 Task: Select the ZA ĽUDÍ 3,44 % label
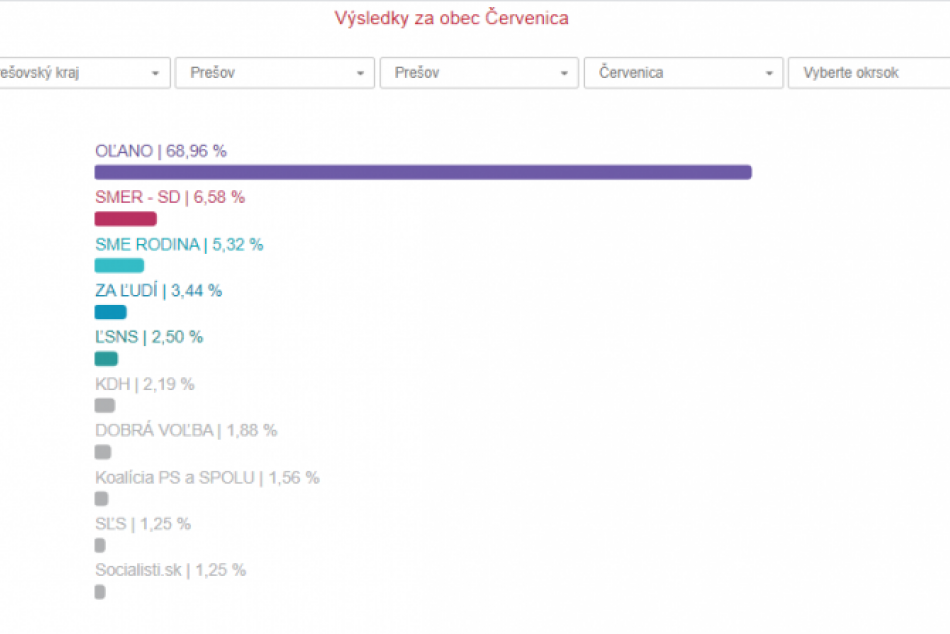point(158,291)
